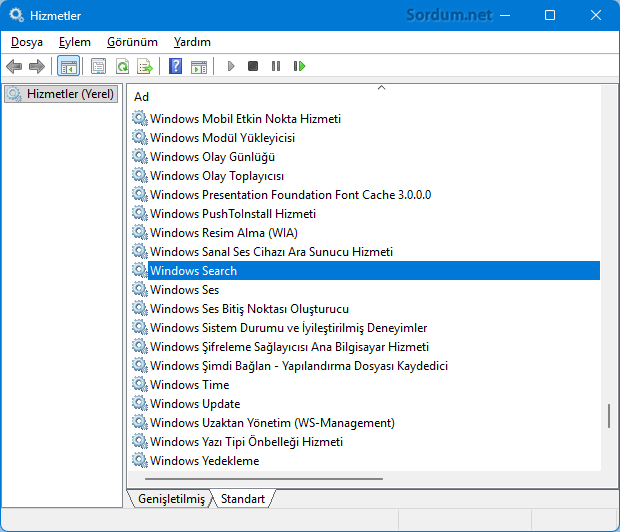Open the Help question mark icon
This screenshot has height=532, width=620.
pyautogui.click(x=175, y=66)
